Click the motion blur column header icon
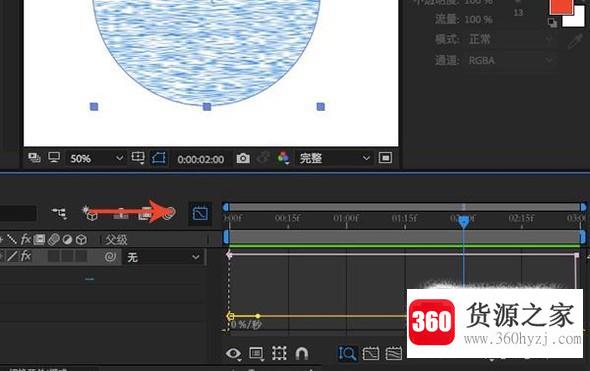The width and height of the screenshot is (590, 371). [x=53, y=239]
